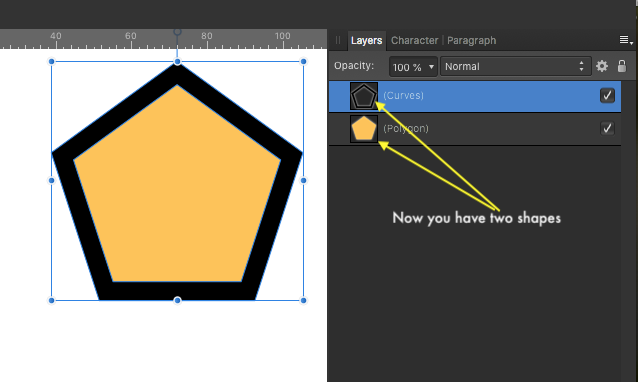Select the (Polygon) layer name

(406, 129)
